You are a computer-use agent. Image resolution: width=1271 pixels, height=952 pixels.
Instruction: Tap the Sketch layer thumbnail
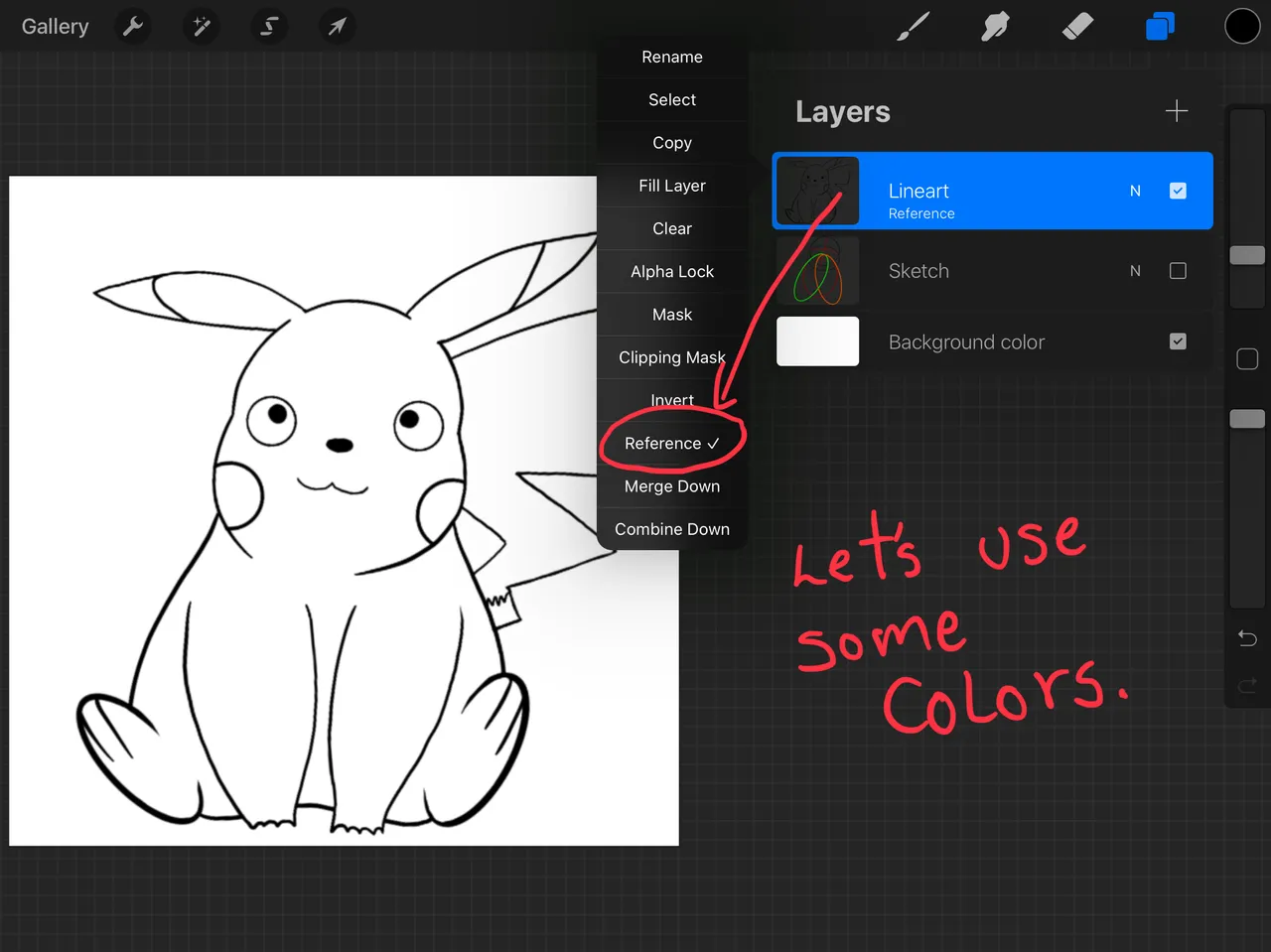pyautogui.click(x=817, y=271)
